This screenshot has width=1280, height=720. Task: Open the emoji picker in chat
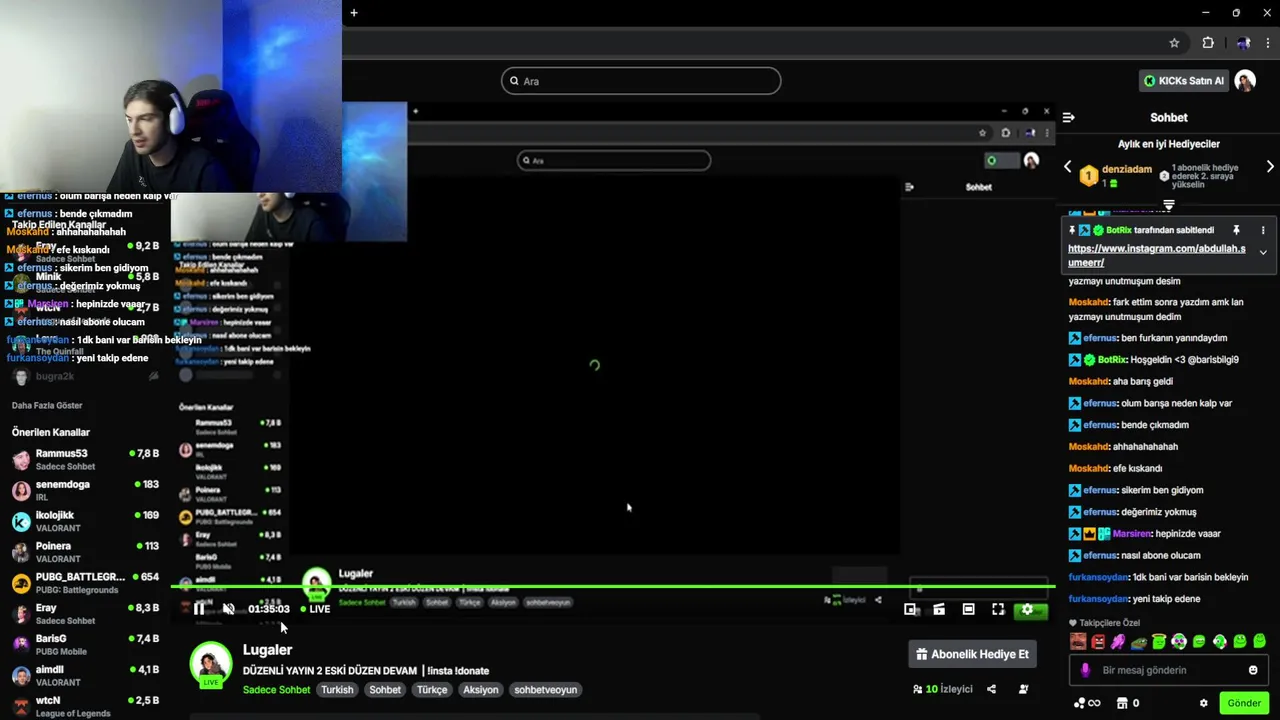tap(1253, 670)
